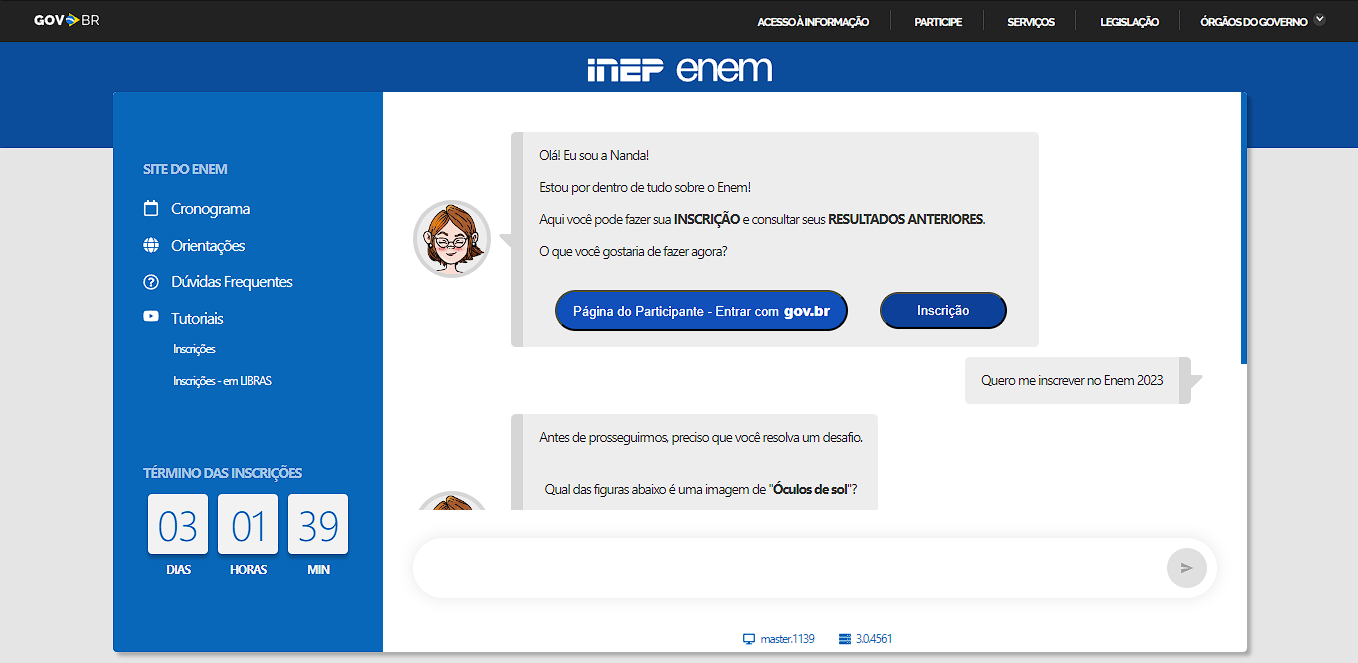This screenshot has height=663, width=1358.
Task: Open the Serviços menu item
Action: [1031, 22]
